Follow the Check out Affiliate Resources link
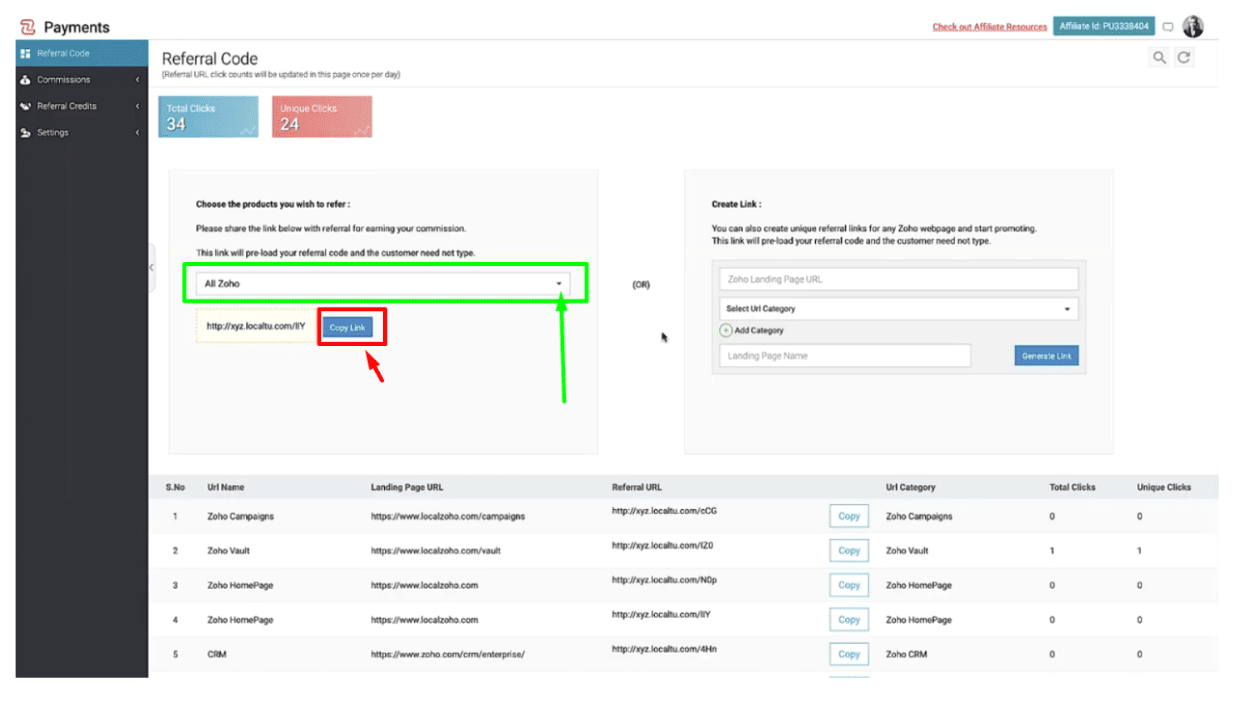Image resolution: width=1244 pixels, height=705 pixels. pyautogui.click(x=990, y=27)
